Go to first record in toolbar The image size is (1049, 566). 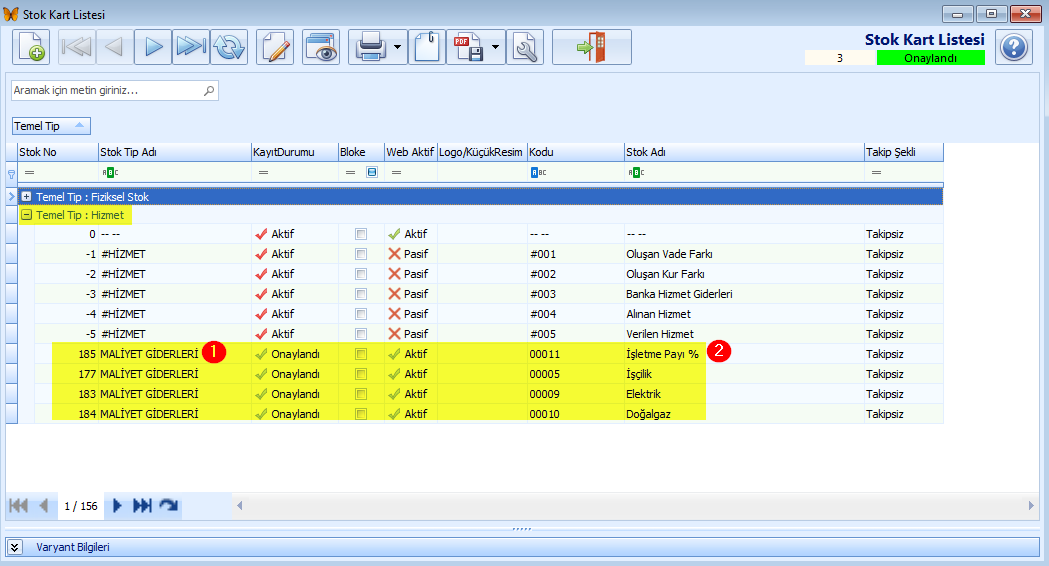tap(77, 47)
